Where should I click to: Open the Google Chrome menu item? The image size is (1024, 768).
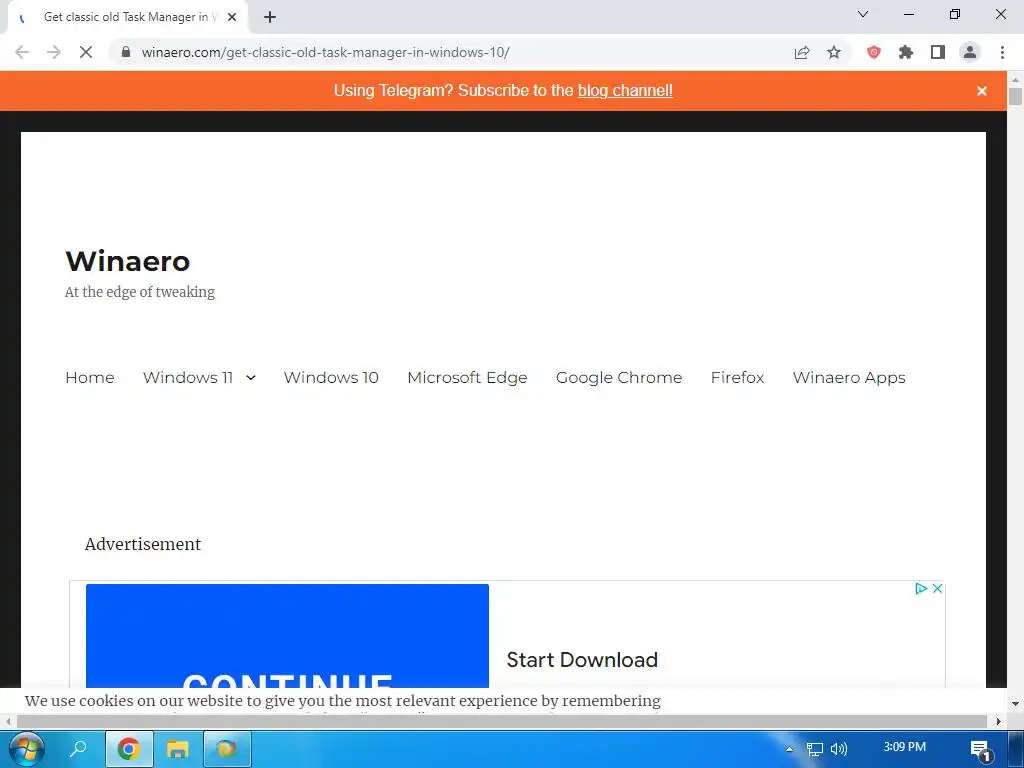point(618,377)
